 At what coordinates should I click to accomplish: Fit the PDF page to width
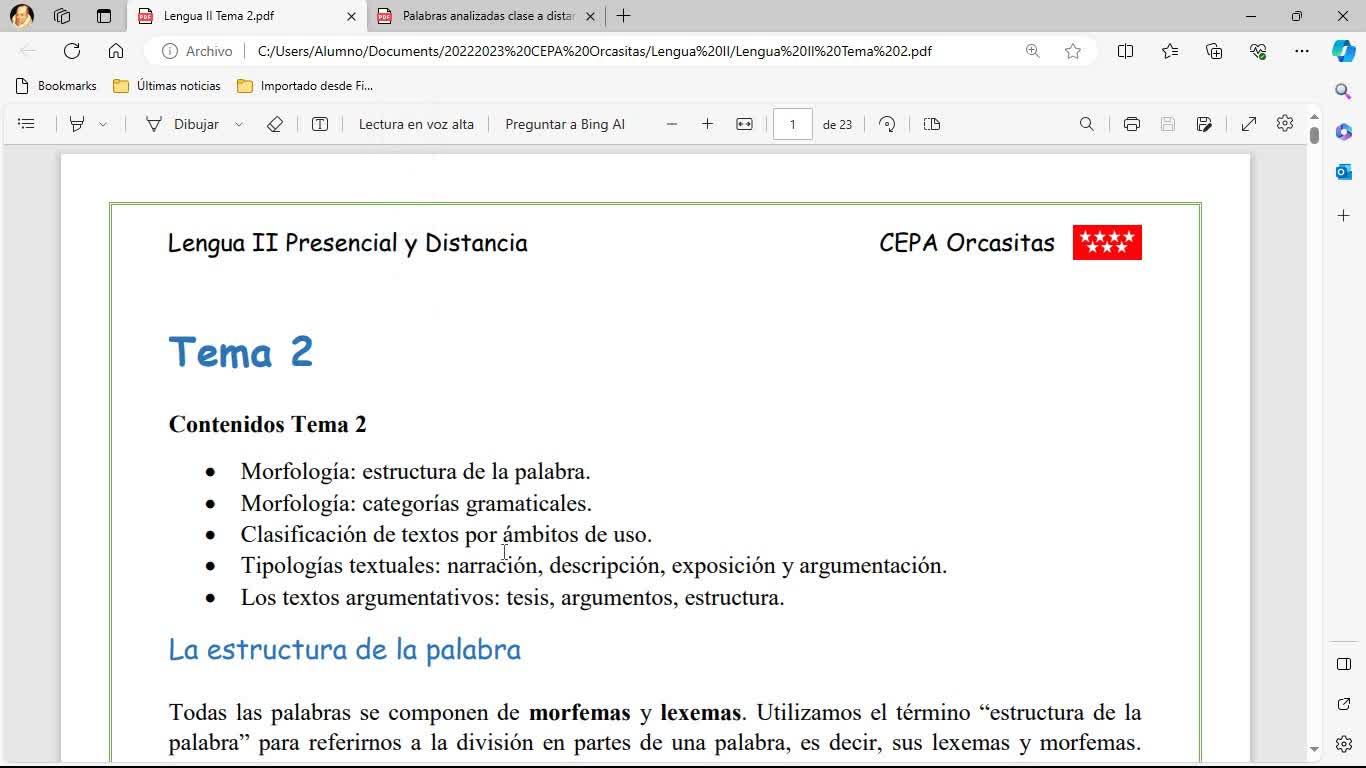pos(744,124)
